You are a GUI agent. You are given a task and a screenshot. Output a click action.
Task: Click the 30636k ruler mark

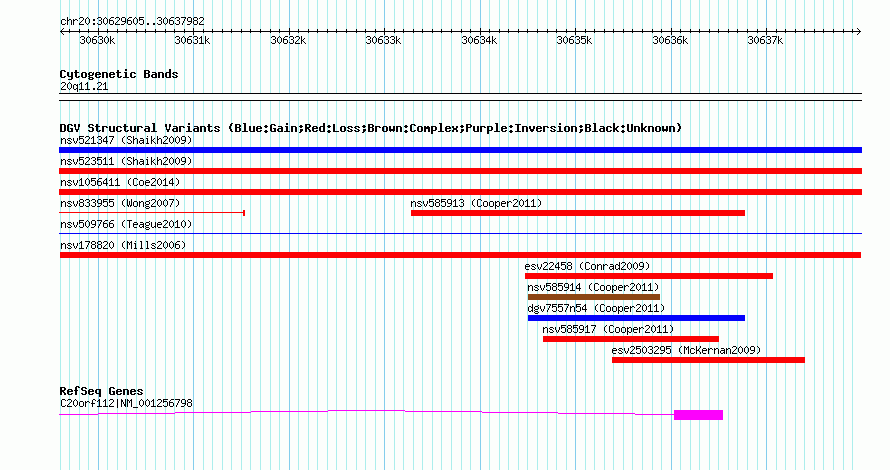coord(670,40)
